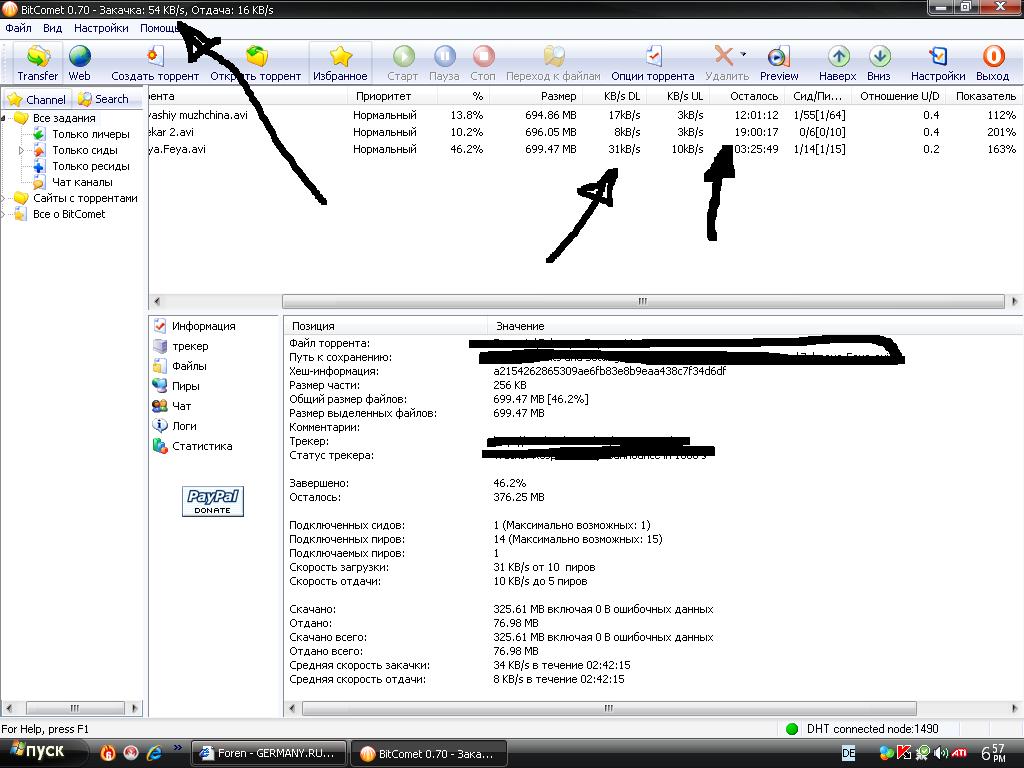
Task: Click the Открыть торрент toolbar icon
Action: click(x=257, y=57)
